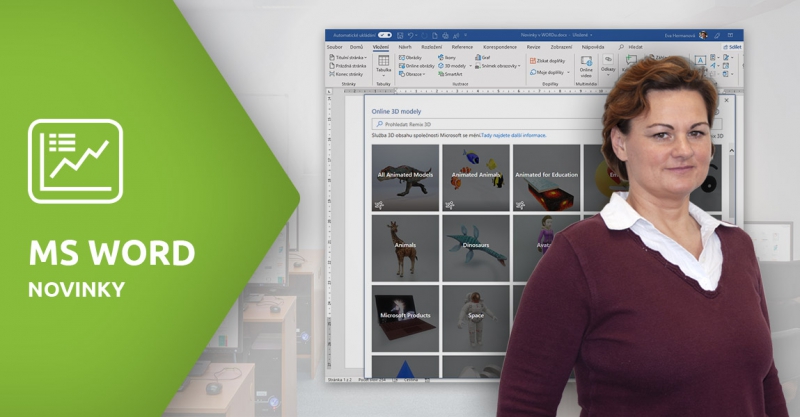Open the Soubor menu tab
Screen dimensions: 800x417
click(334, 46)
